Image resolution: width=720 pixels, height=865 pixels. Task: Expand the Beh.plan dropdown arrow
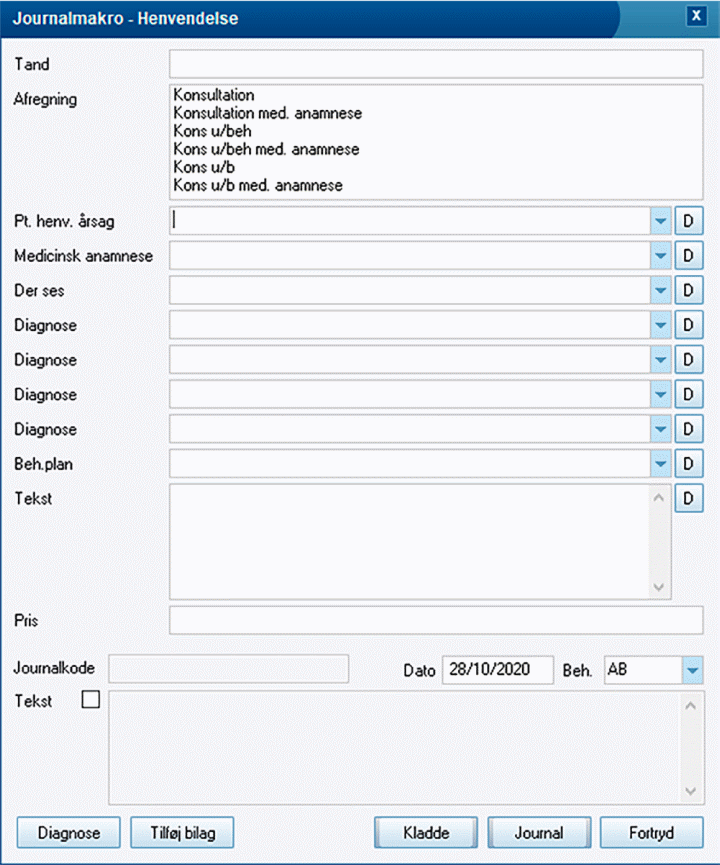click(x=660, y=463)
